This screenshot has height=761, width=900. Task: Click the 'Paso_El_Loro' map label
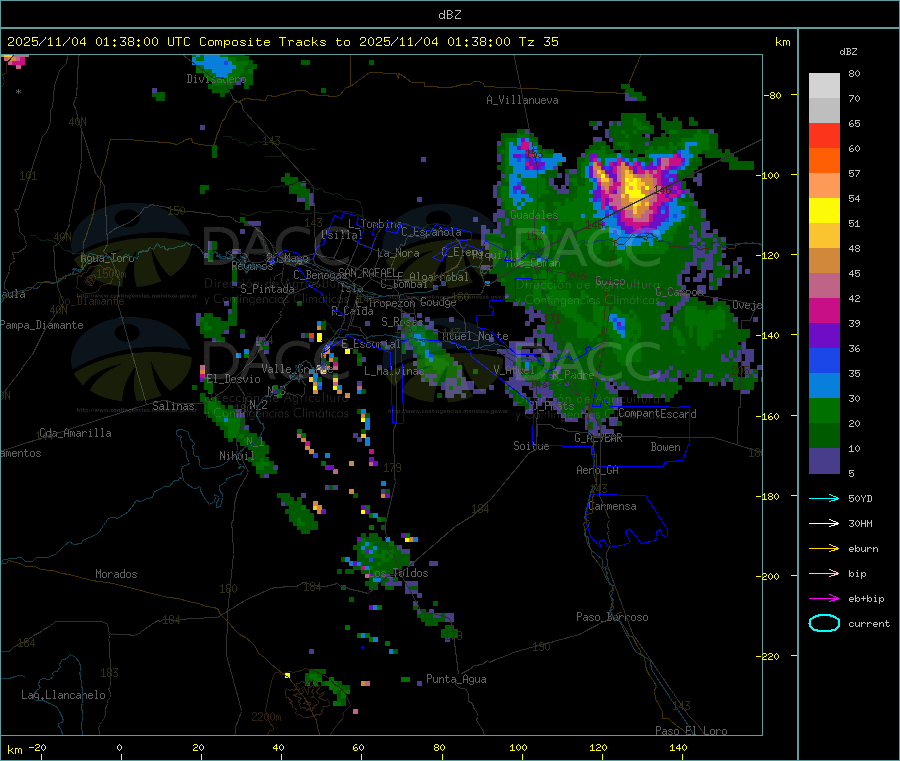click(x=691, y=731)
